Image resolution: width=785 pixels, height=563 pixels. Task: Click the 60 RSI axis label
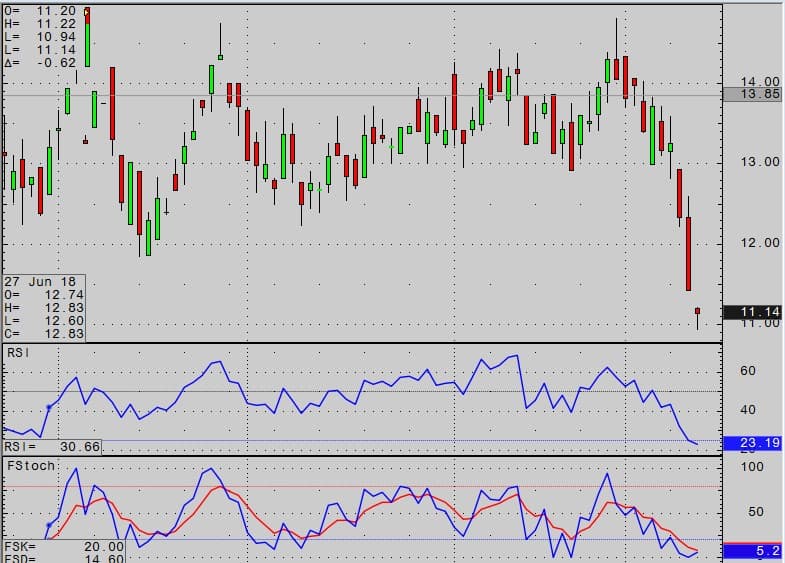747,371
